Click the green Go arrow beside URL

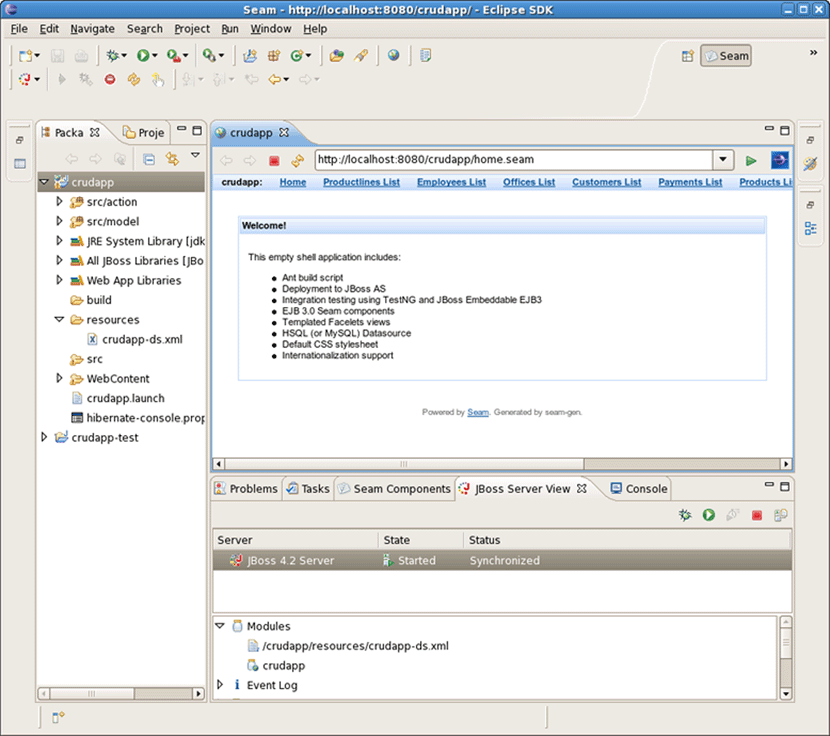[751, 161]
